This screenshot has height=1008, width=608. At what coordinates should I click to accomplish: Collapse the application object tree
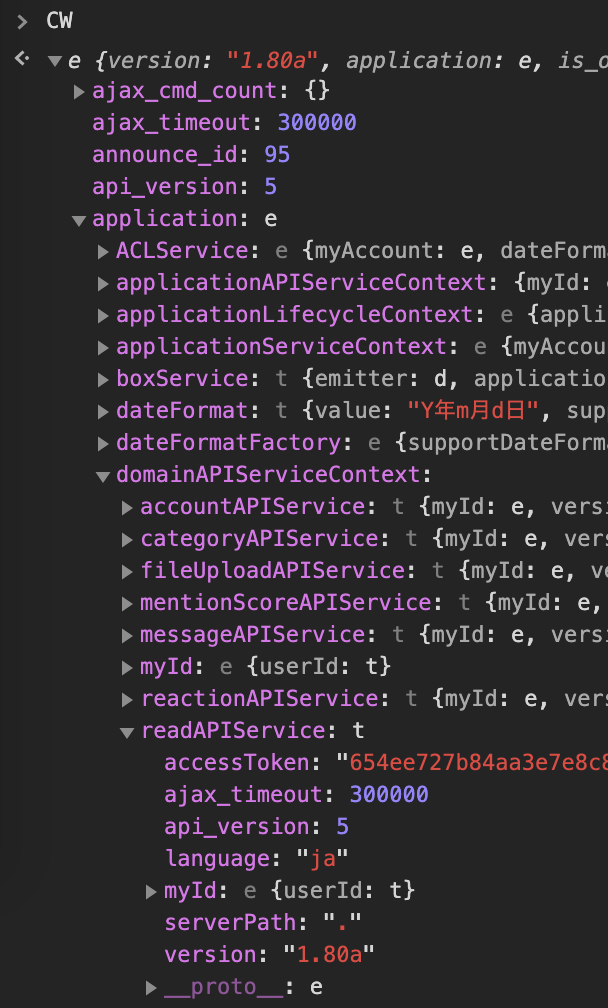pos(79,220)
